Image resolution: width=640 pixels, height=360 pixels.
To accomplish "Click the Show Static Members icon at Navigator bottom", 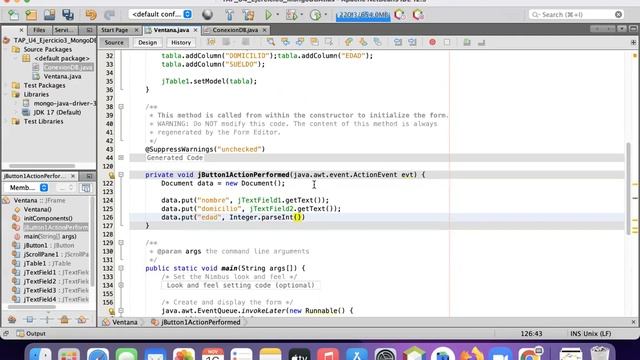I will click(x=47, y=320).
